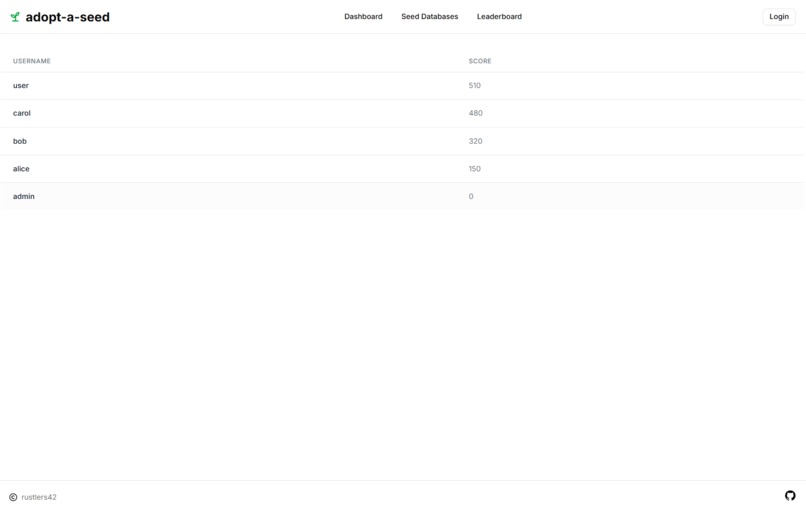The height and width of the screenshot is (514, 806).
Task: Open the Dashboard nav item
Action: coord(363,16)
